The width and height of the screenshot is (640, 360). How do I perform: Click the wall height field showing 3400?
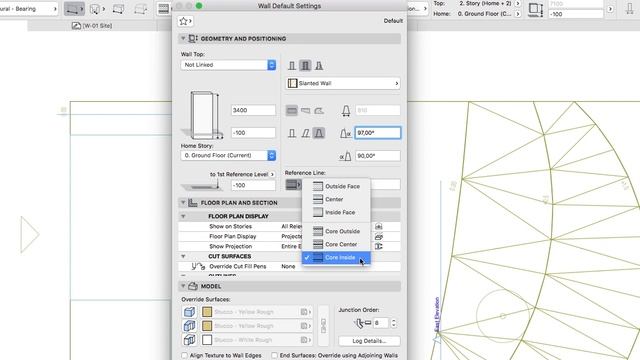(253, 110)
